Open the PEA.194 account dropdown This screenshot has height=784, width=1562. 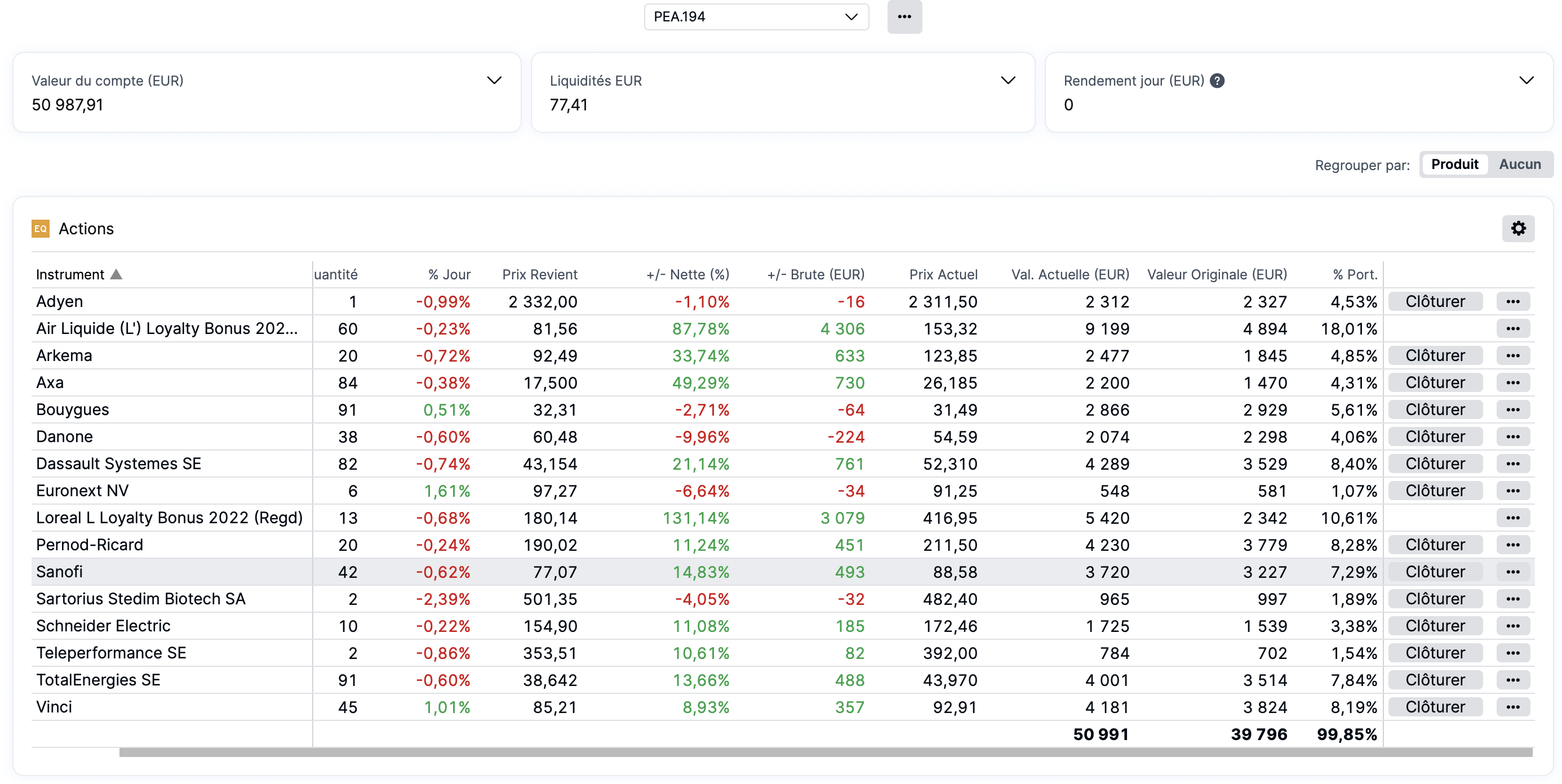pyautogui.click(x=756, y=17)
